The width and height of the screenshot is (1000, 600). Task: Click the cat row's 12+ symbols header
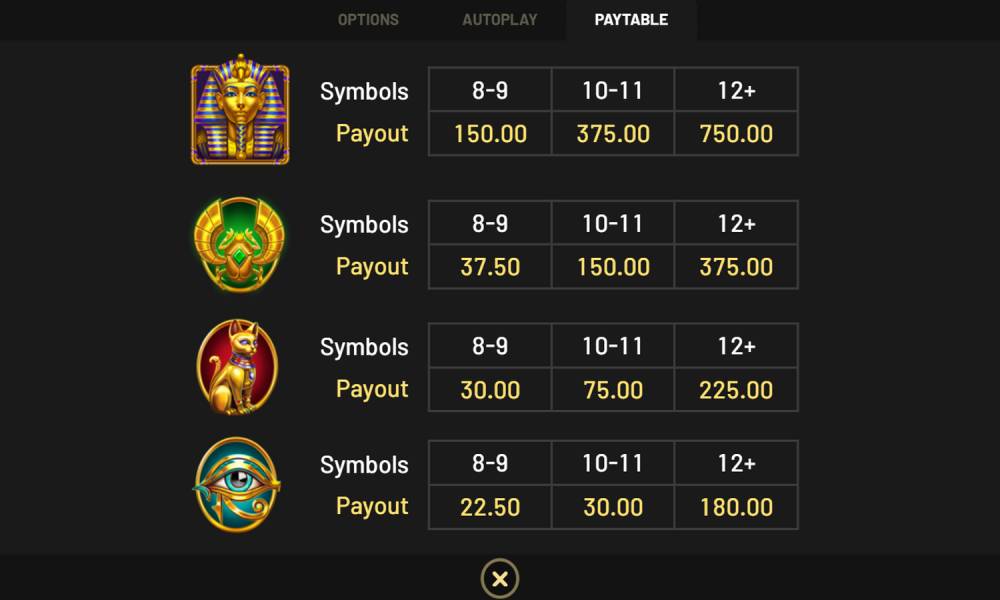tap(736, 346)
